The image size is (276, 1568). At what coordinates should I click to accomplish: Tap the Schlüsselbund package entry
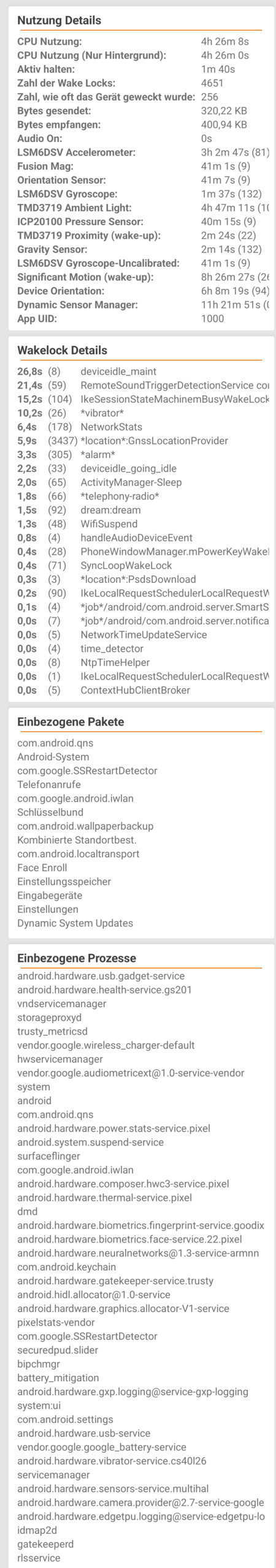50,812
